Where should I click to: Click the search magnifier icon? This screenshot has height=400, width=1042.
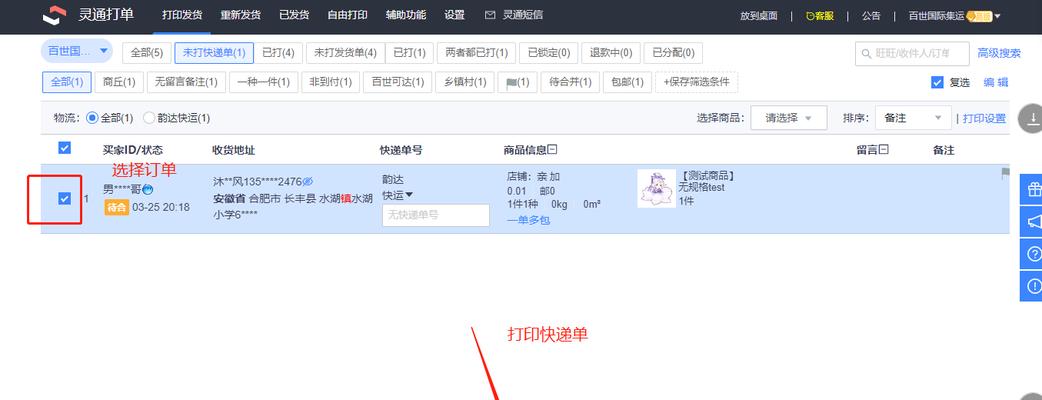(x=866, y=53)
